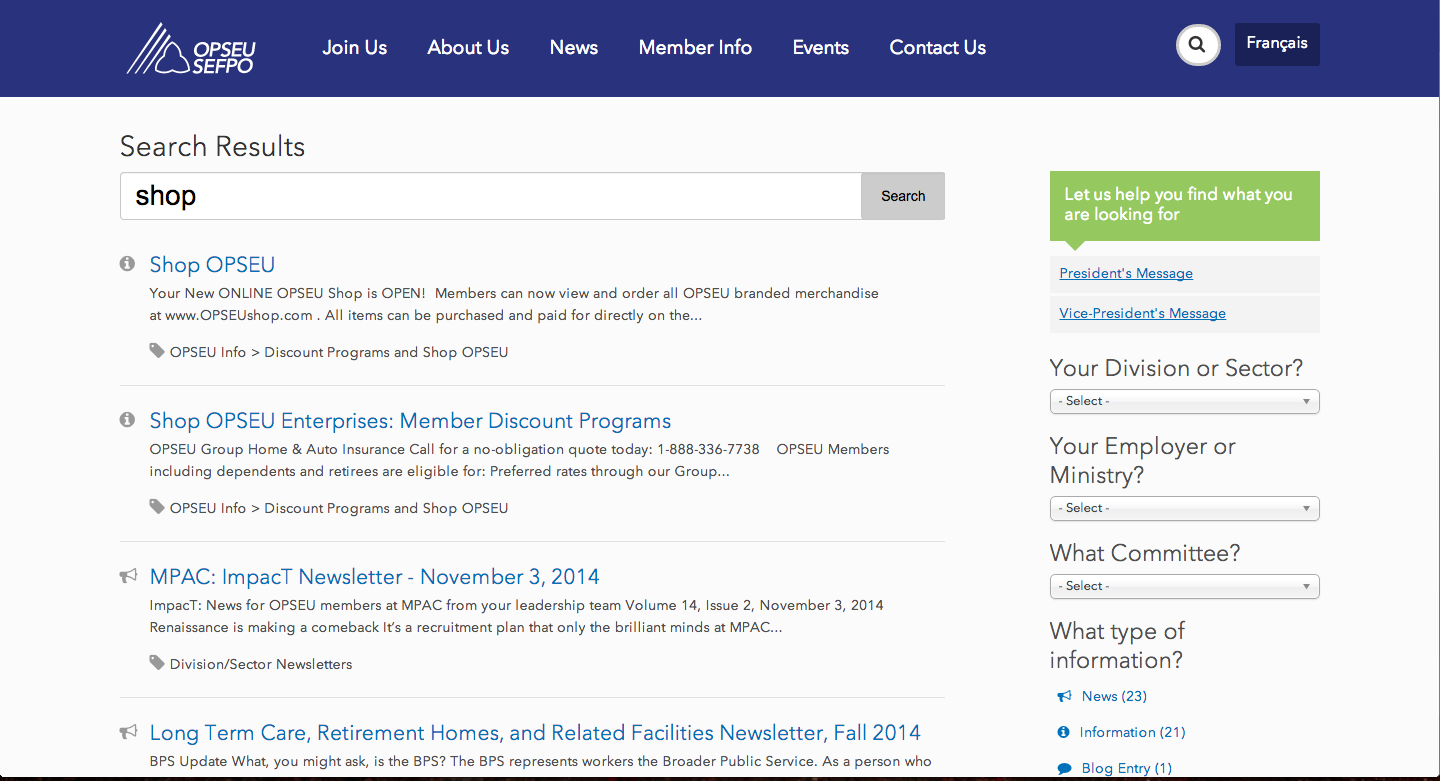The image size is (1440, 781).
Task: Click info icon beside Member Discount Programs result
Action: tap(127, 420)
